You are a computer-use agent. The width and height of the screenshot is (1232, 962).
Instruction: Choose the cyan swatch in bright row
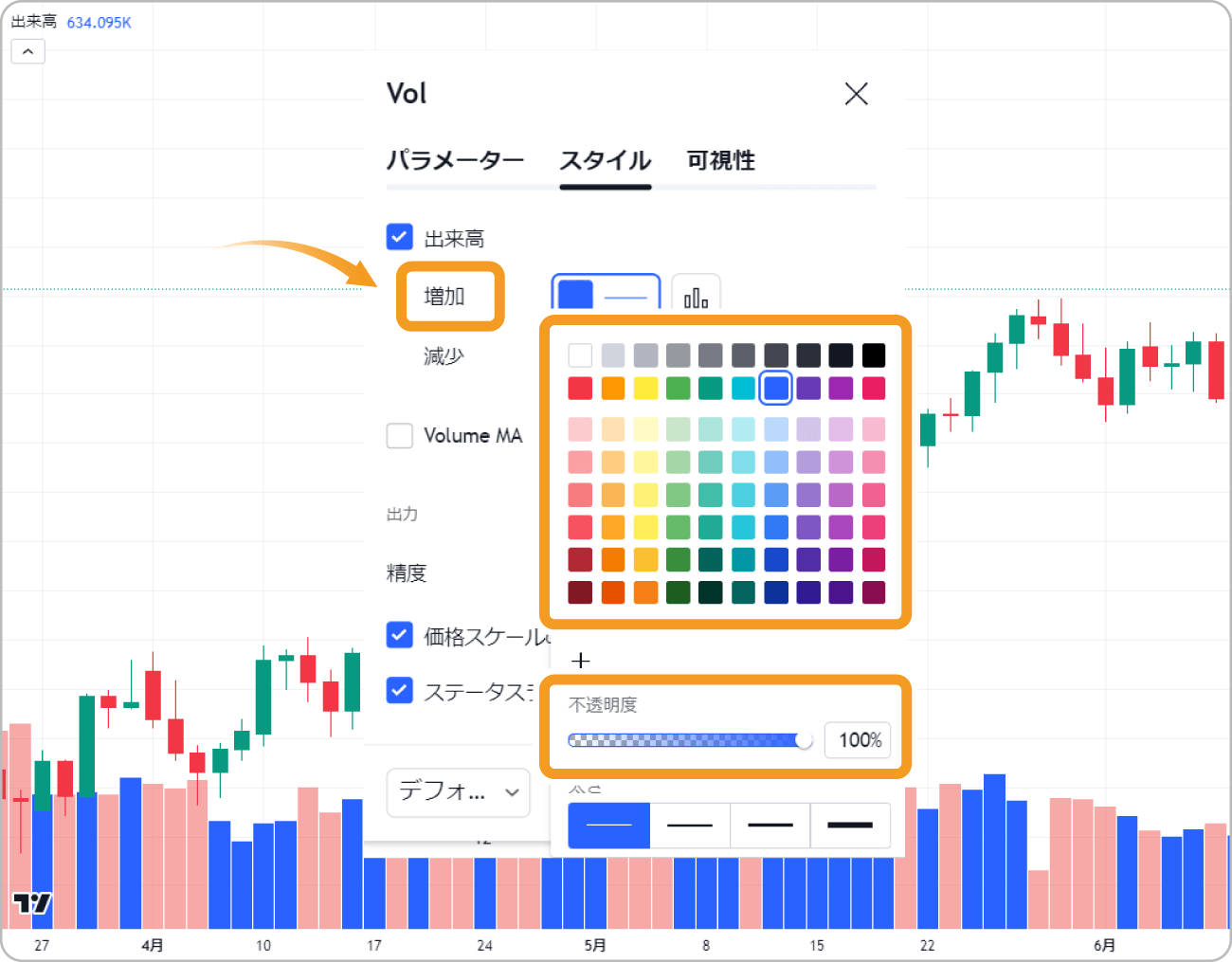tap(744, 388)
